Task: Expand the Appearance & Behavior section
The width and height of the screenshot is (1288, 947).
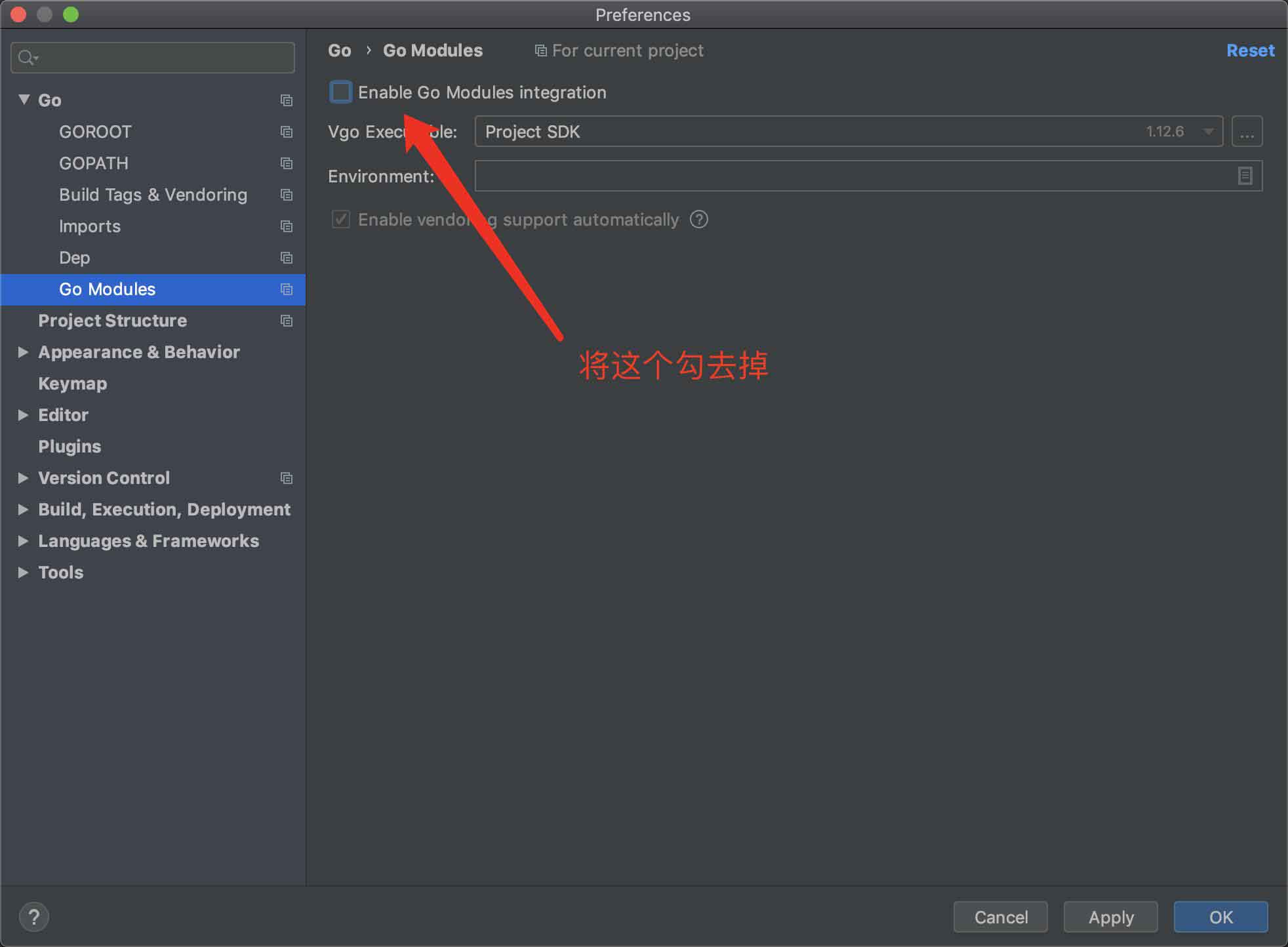Action: point(22,352)
